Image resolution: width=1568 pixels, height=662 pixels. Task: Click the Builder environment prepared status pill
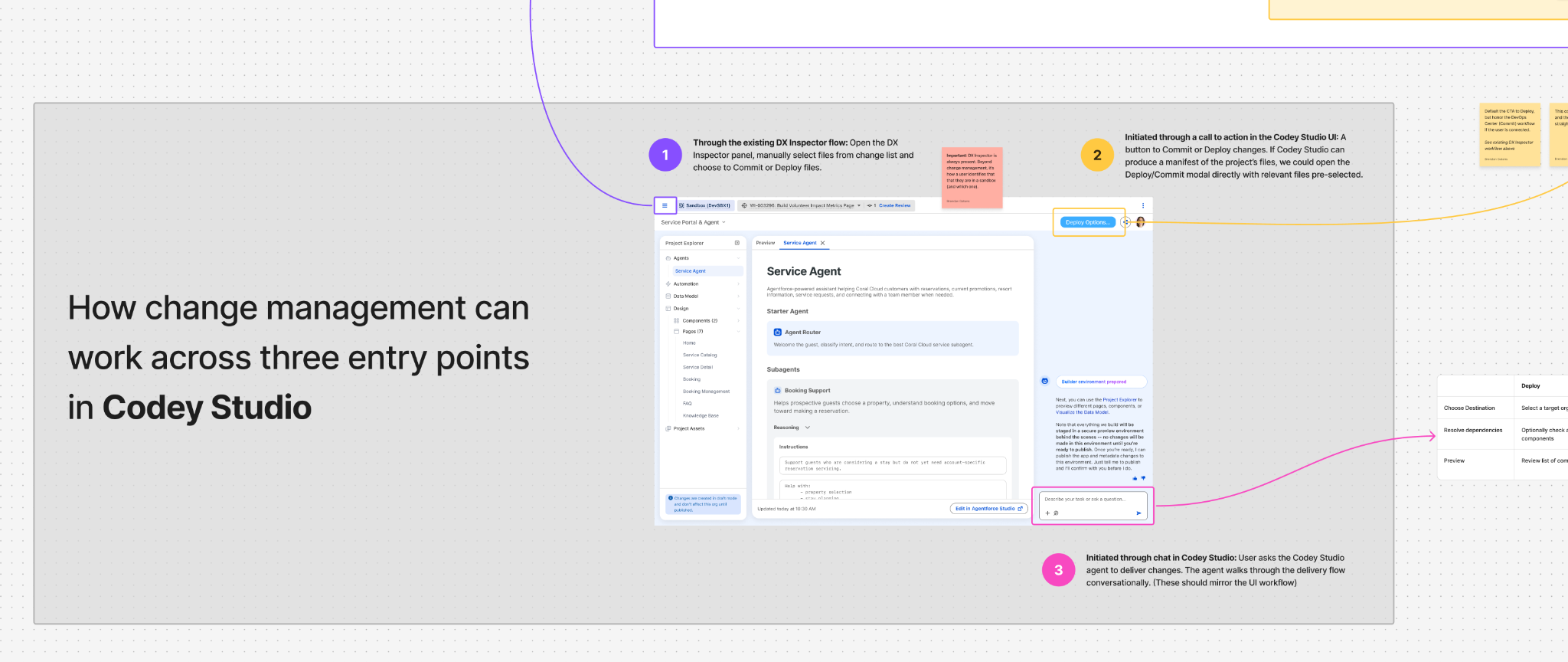point(1101,382)
